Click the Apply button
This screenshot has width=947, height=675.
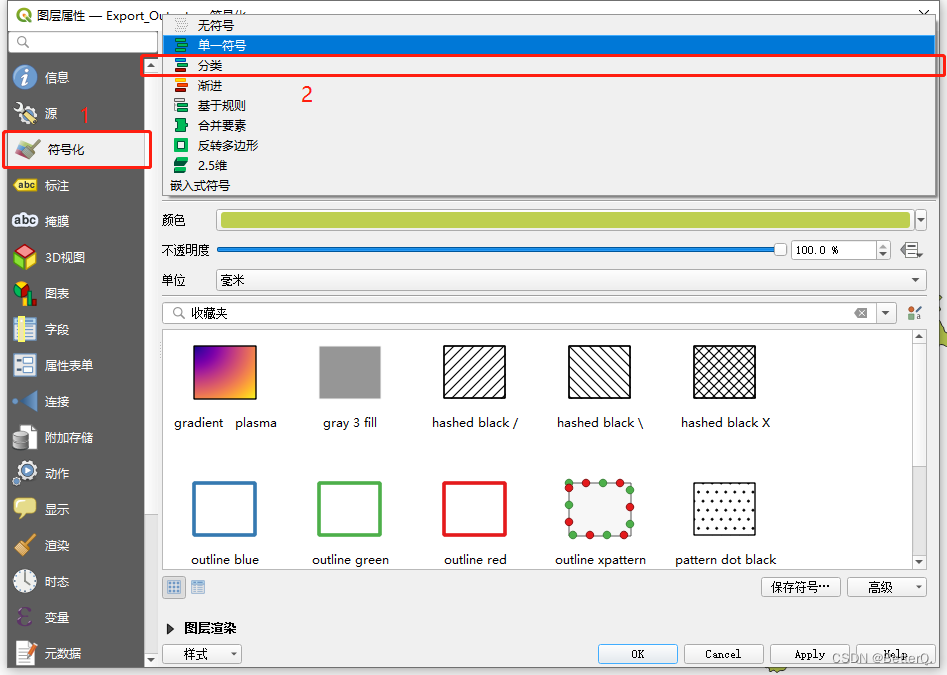point(809,654)
